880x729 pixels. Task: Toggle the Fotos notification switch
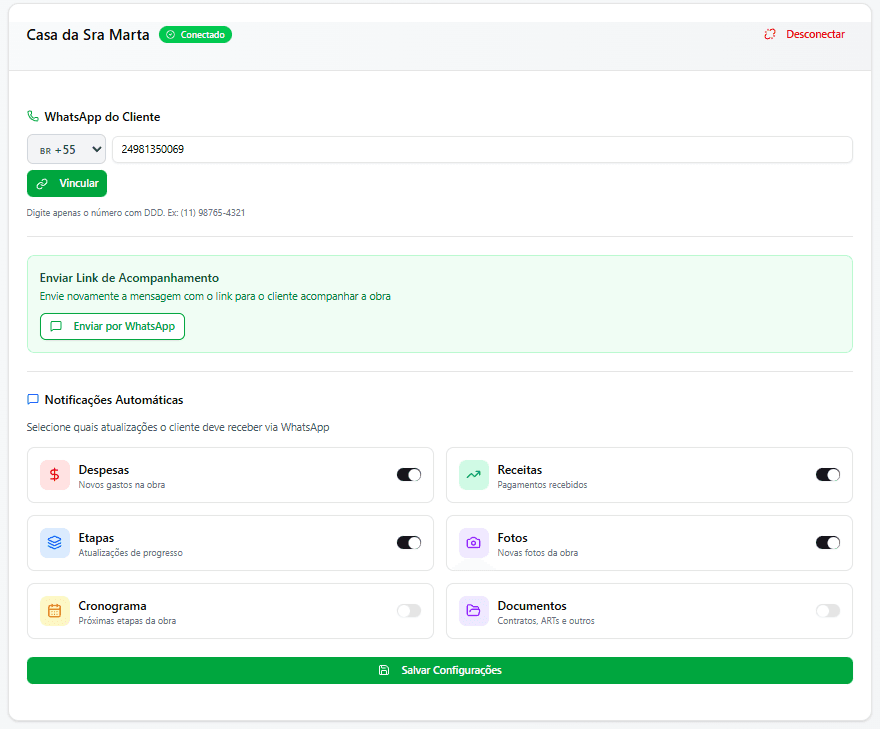pos(828,543)
